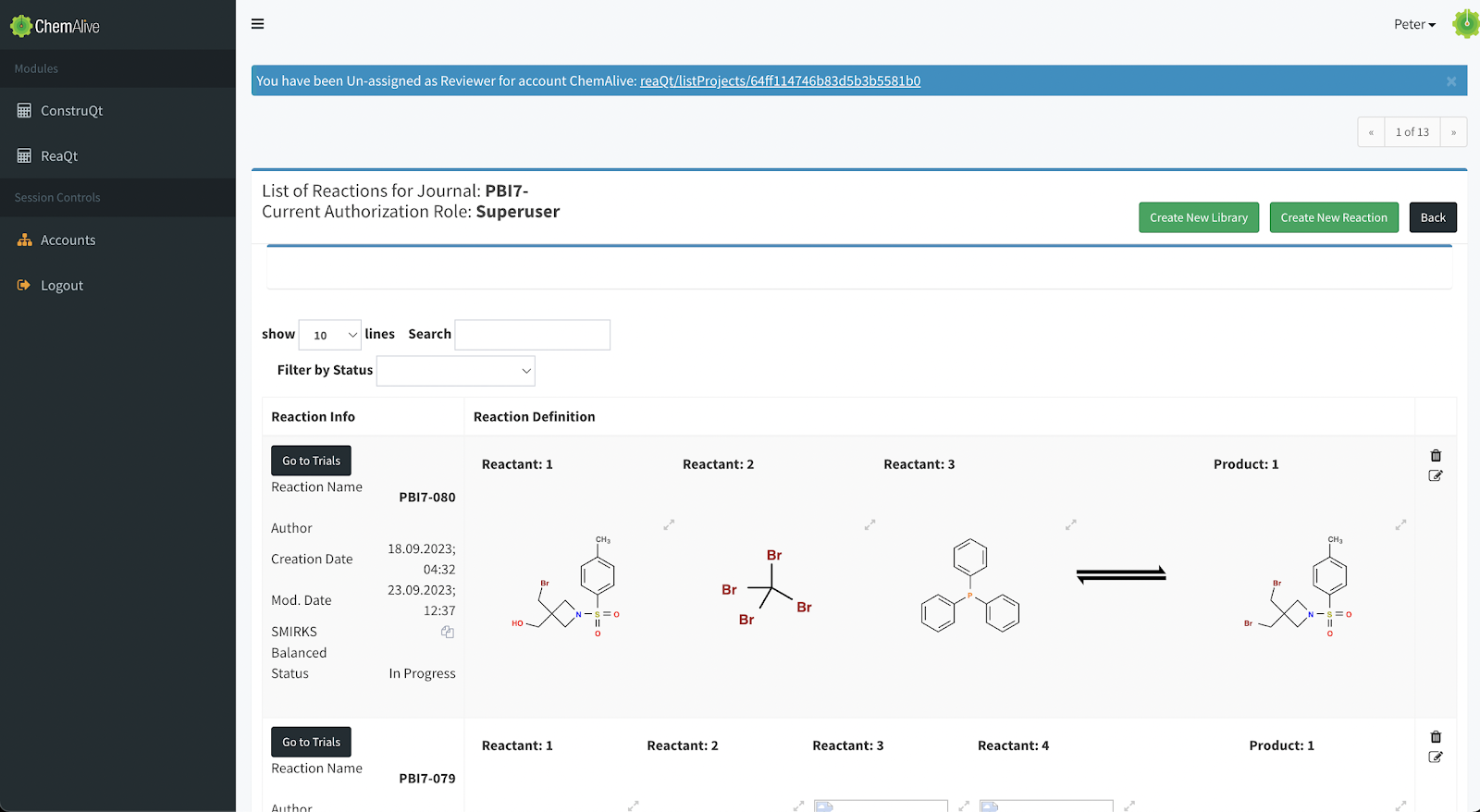Edit reaction PBI7-080 with pencil icon
Image resolution: width=1480 pixels, height=812 pixels.
[1436, 476]
